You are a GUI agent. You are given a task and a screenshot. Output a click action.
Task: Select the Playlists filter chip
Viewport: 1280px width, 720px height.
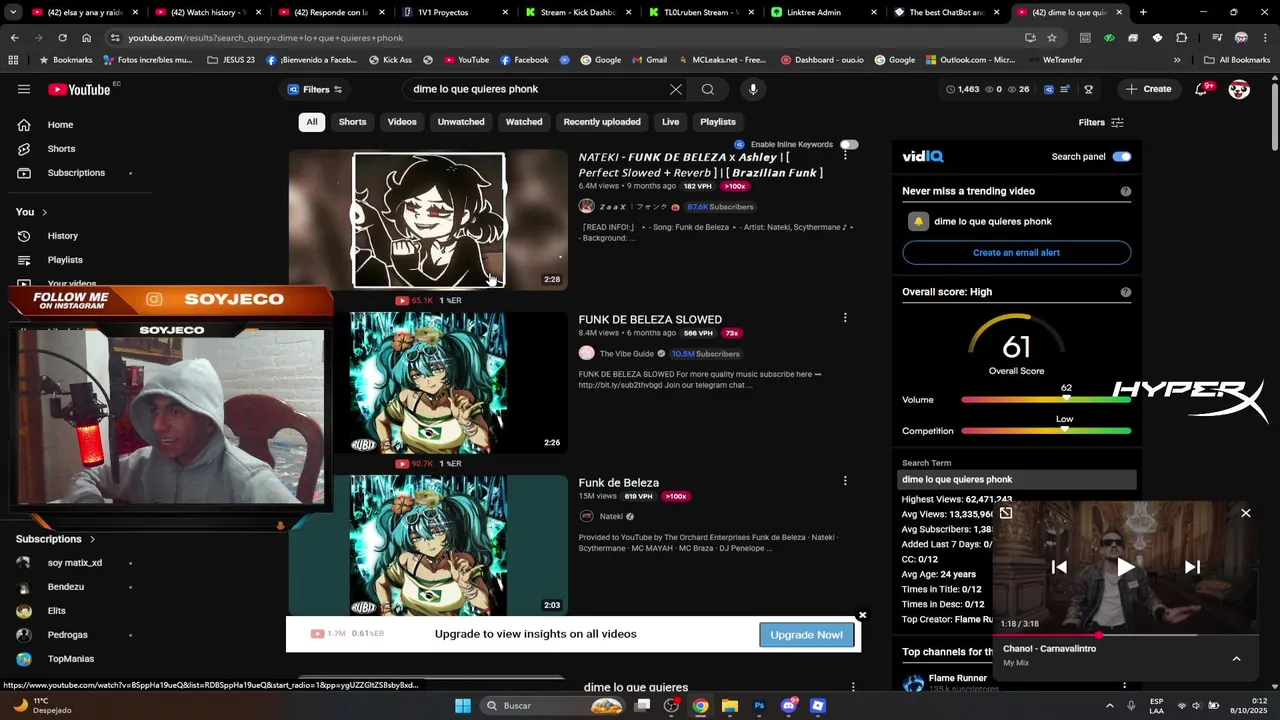pyautogui.click(x=718, y=122)
